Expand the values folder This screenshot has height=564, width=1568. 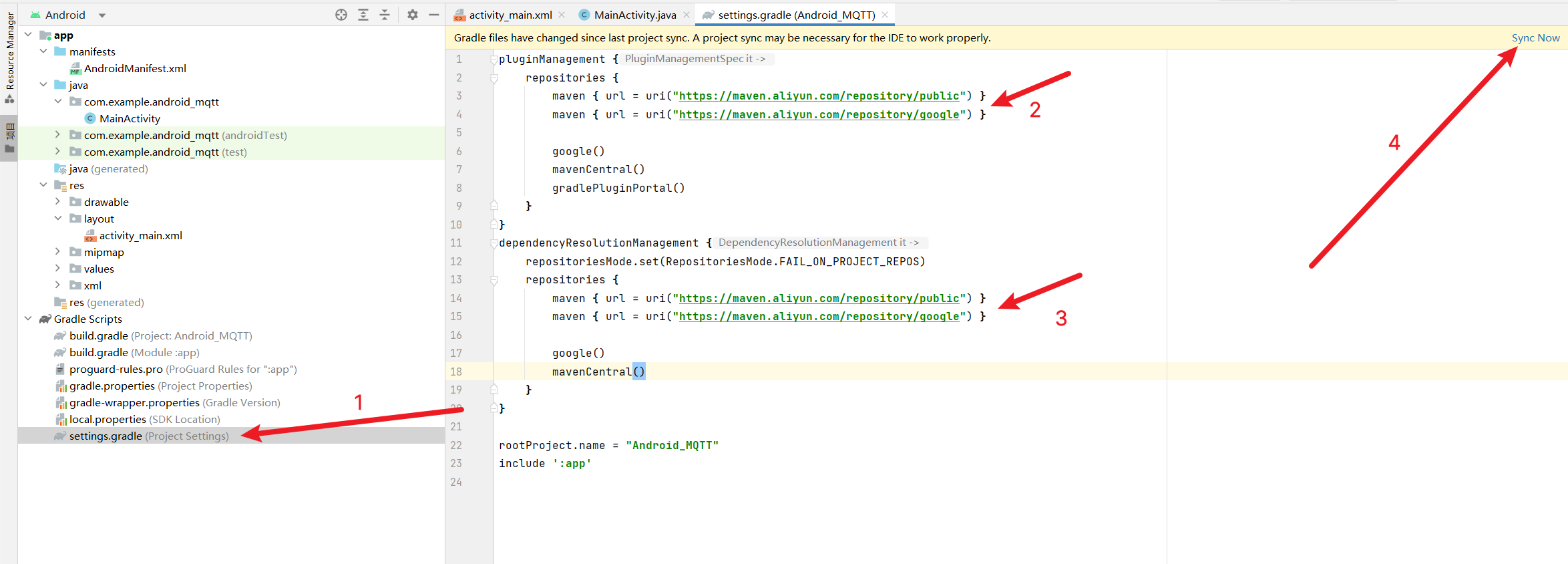point(58,268)
